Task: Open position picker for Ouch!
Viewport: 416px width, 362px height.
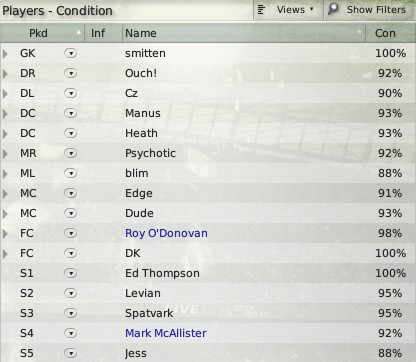Action: (71, 73)
